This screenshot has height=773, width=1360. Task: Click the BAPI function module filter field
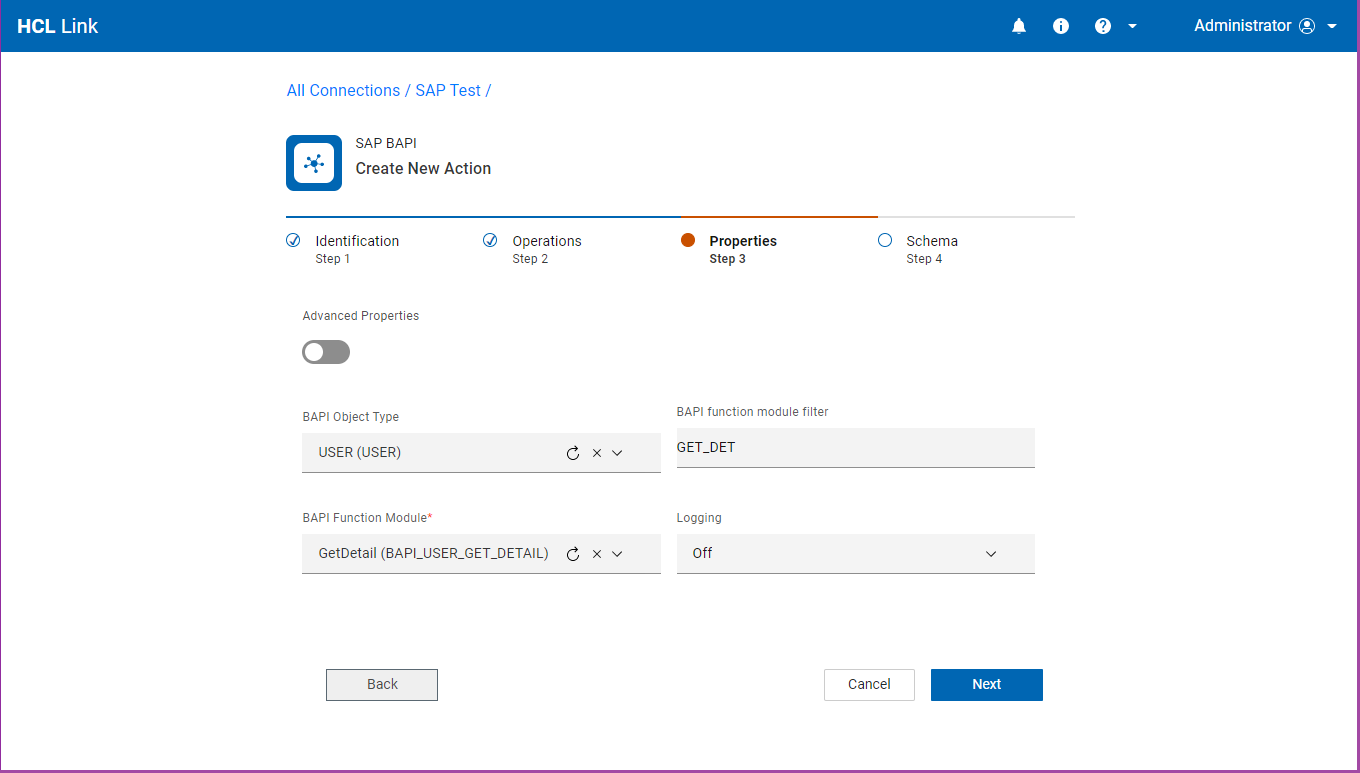click(x=855, y=447)
